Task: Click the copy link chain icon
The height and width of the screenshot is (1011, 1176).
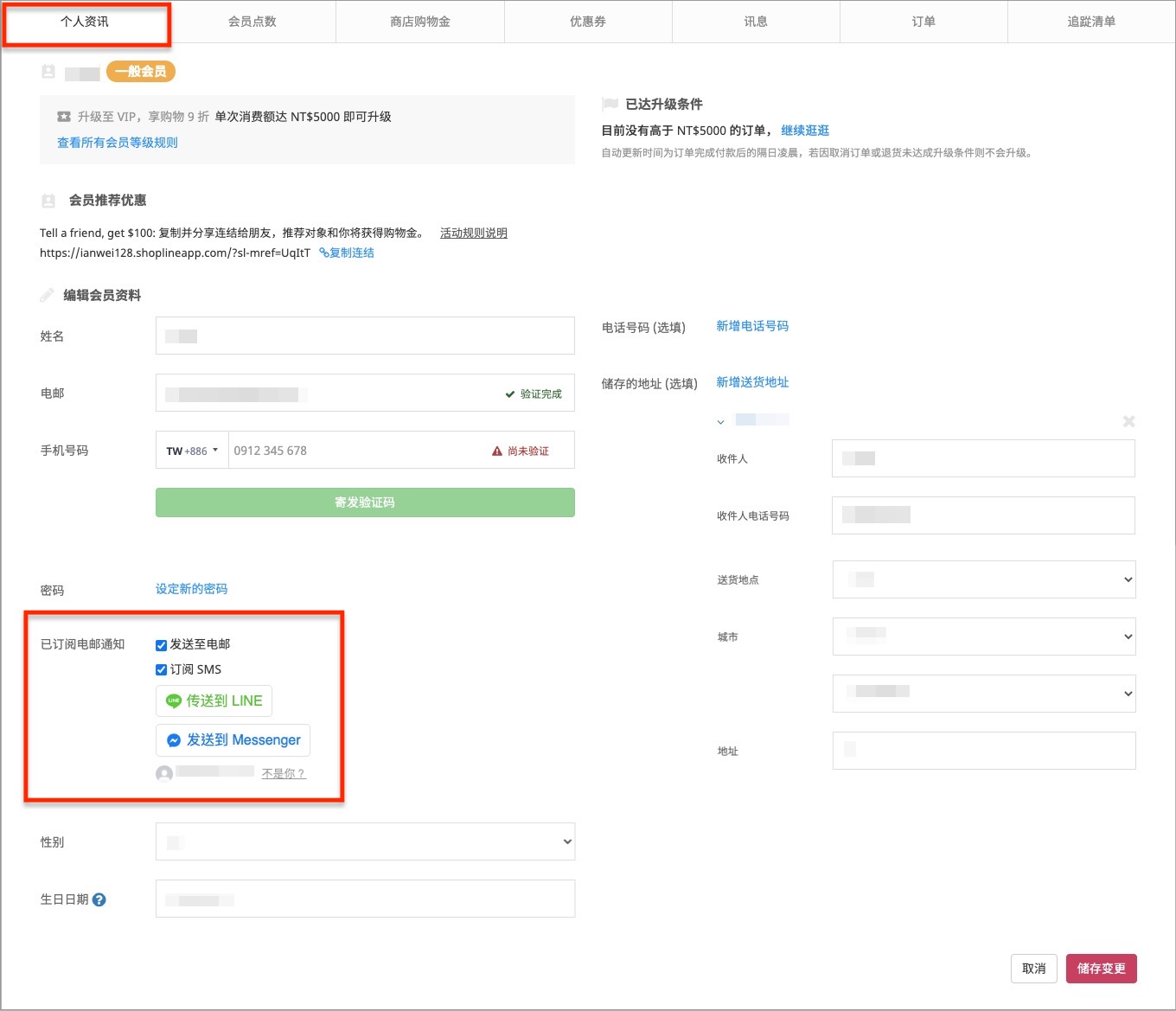Action: 323,253
